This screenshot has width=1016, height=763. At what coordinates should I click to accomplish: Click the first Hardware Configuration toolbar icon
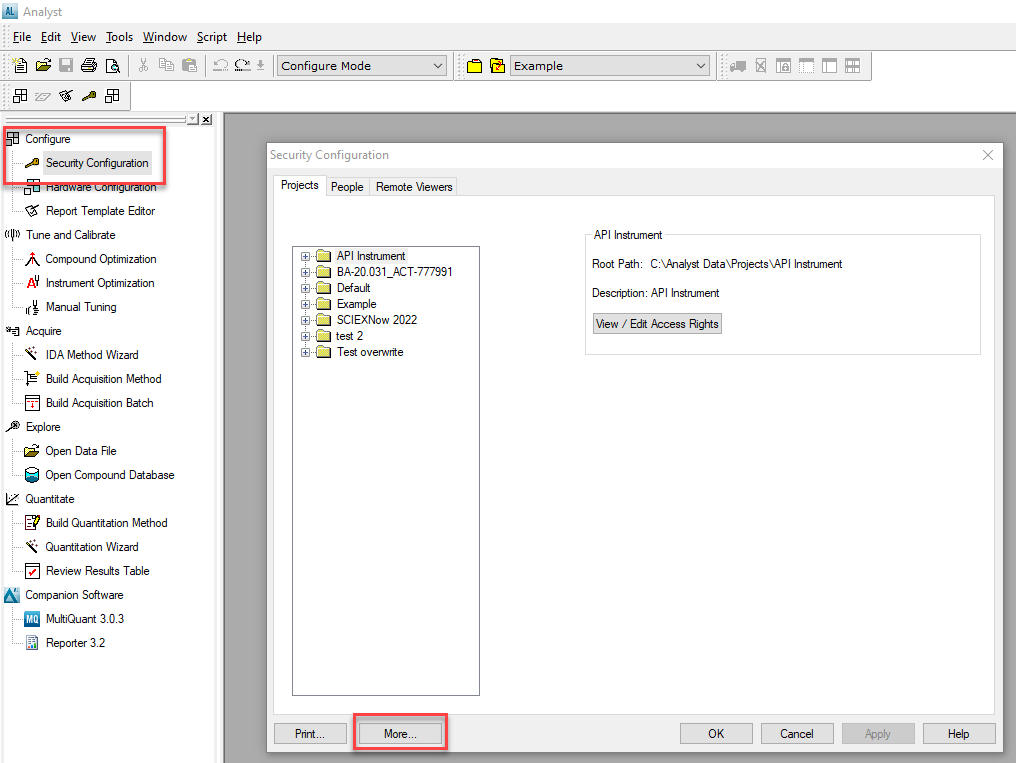pos(20,96)
